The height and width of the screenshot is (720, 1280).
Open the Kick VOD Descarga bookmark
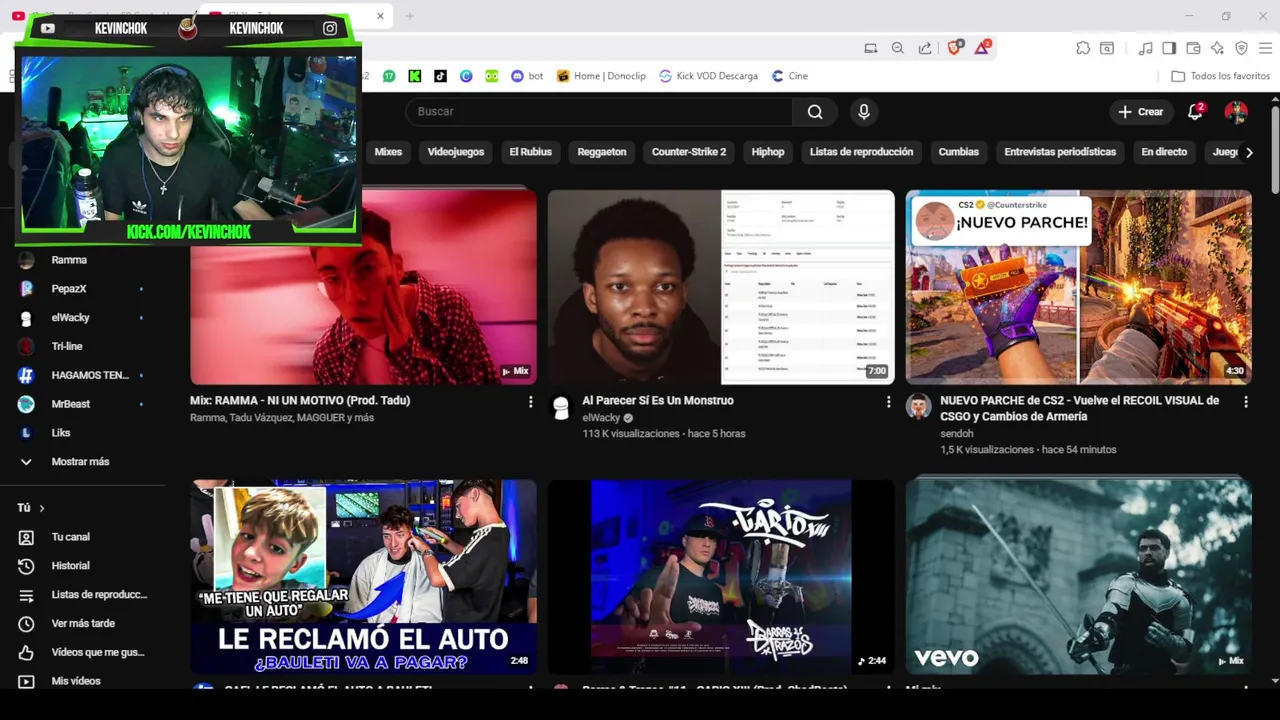coord(707,76)
